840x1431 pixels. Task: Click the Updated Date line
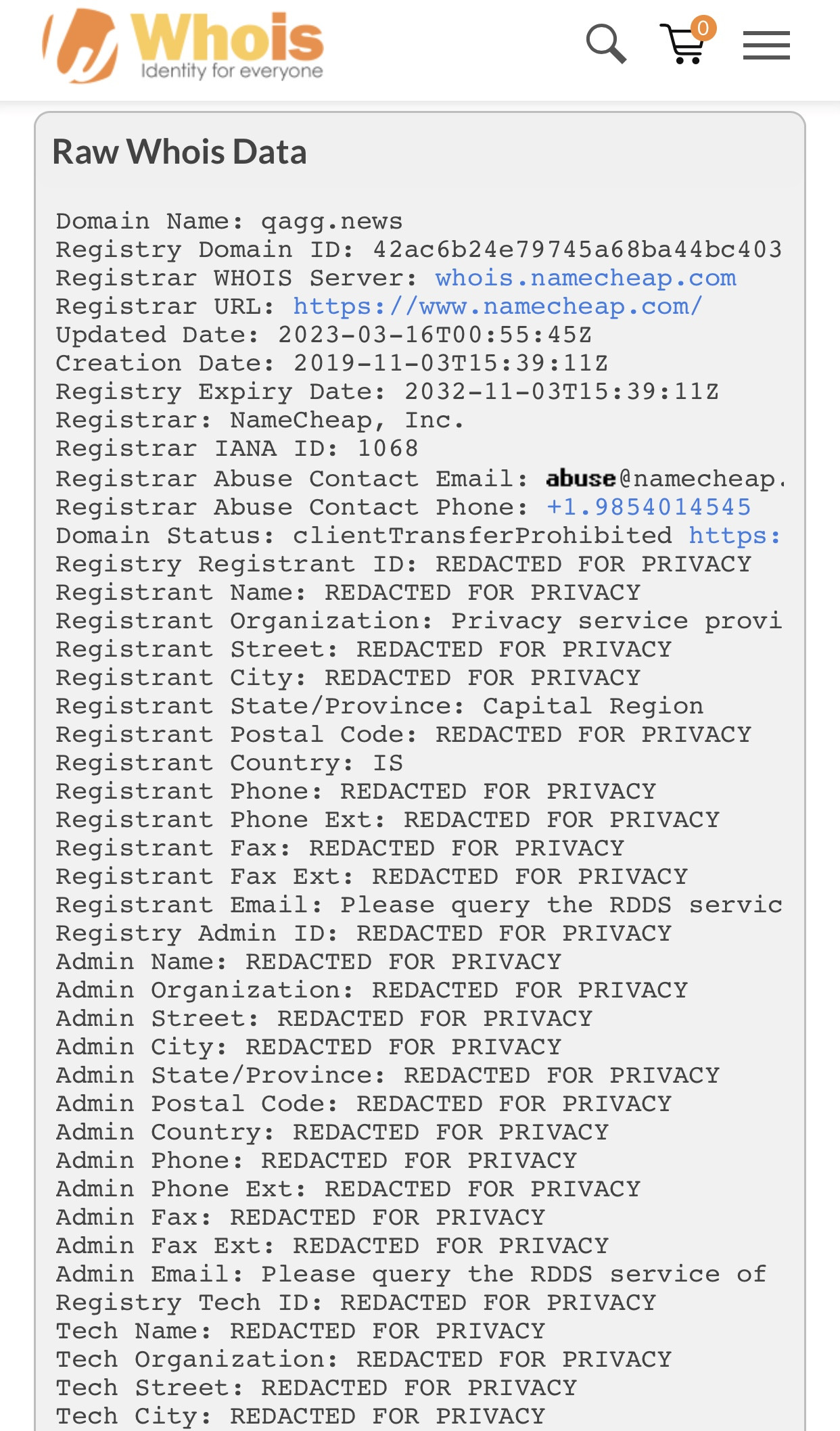point(323,335)
